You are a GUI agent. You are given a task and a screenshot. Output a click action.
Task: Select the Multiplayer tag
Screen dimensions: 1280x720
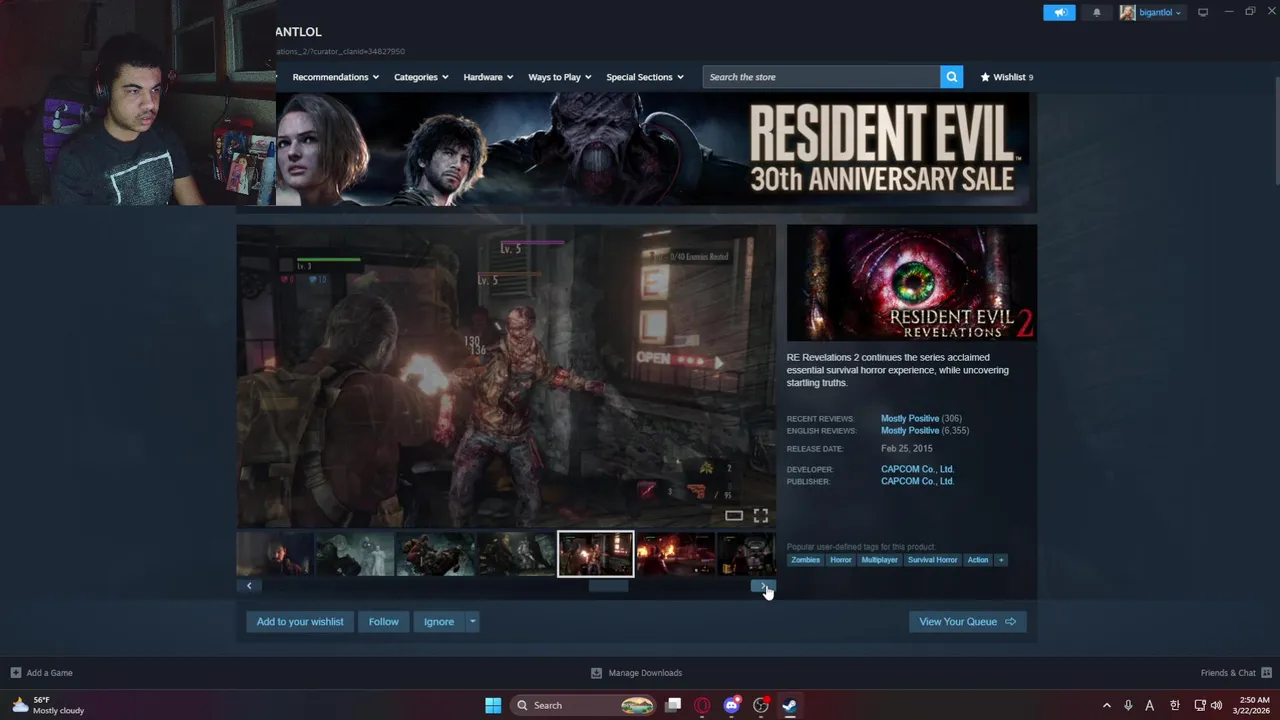[x=880, y=560]
